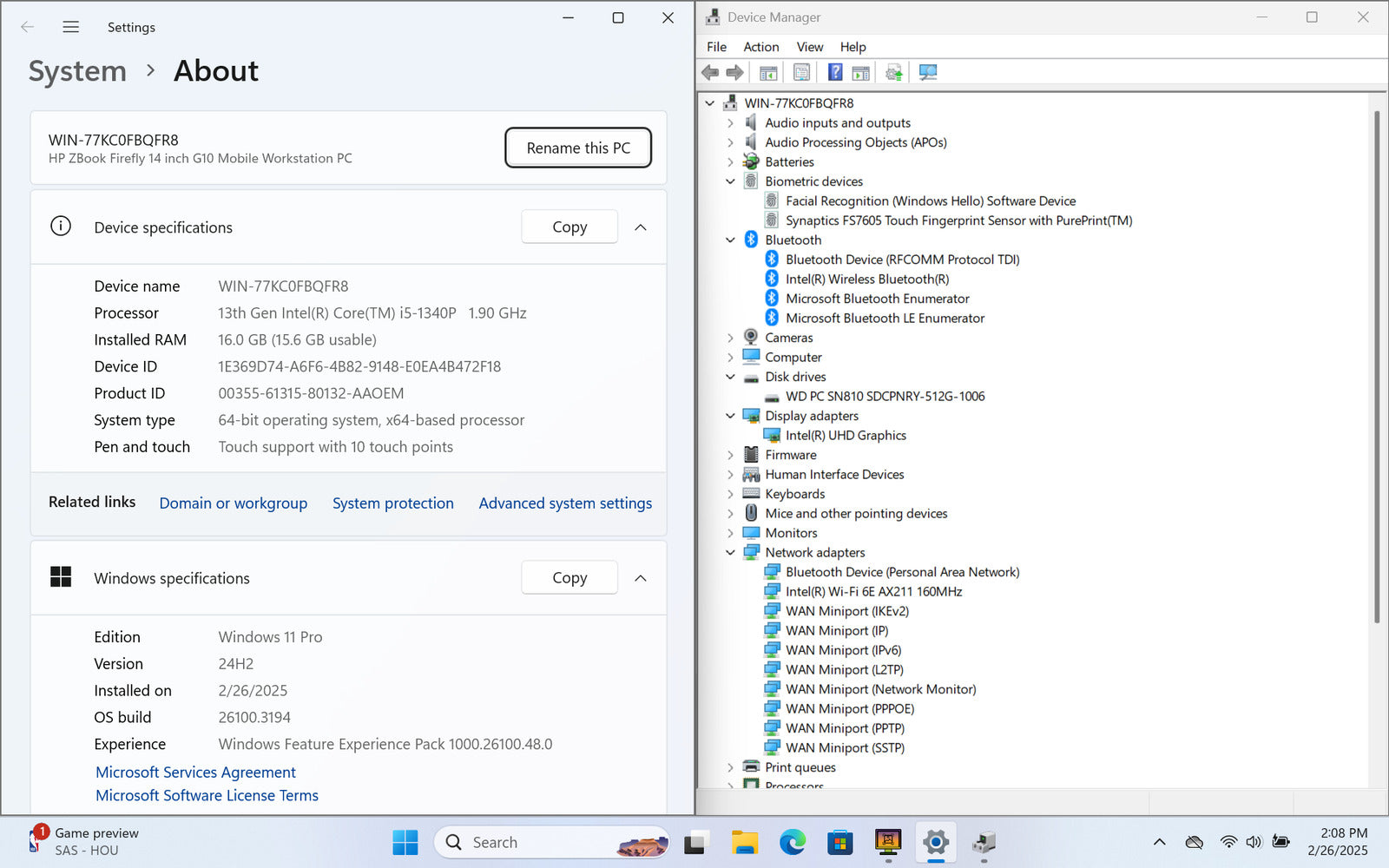1389x868 pixels.
Task: Collapse the Windows specifications section chevron
Action: click(641, 578)
